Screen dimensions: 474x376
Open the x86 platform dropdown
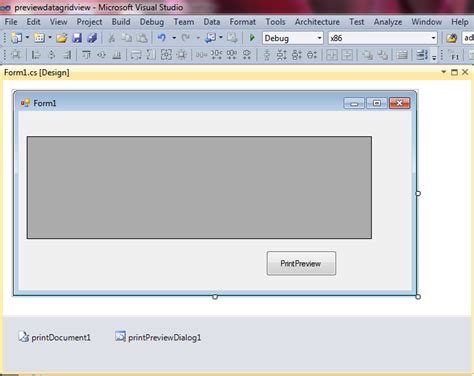point(383,38)
